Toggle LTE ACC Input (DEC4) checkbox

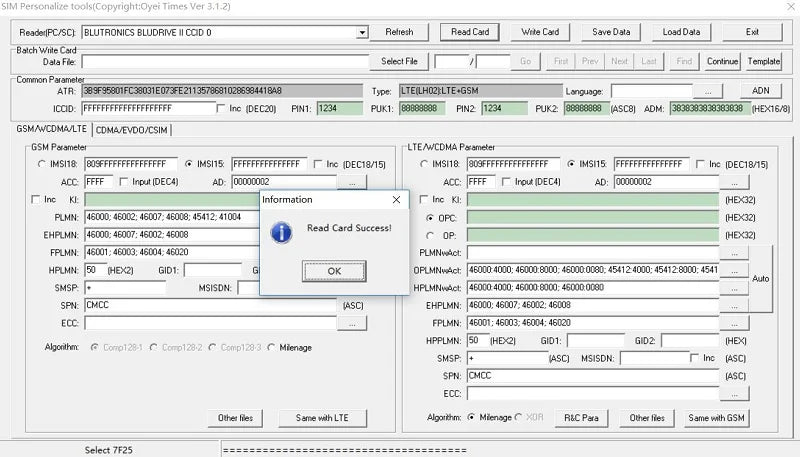point(506,182)
